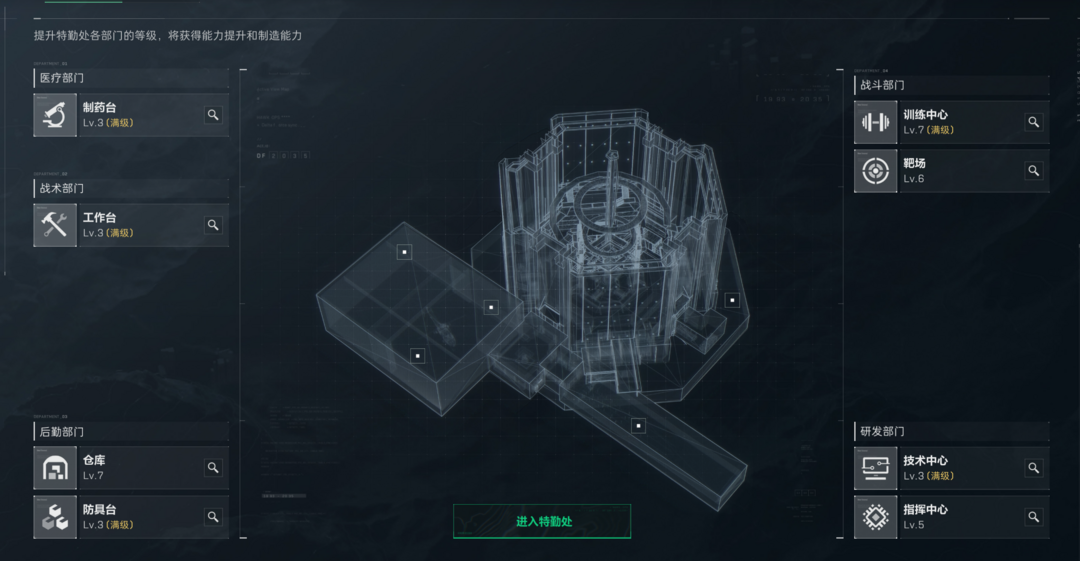Click the 制药台 microscope icon
Screen dimensions: 1080x561
point(55,115)
